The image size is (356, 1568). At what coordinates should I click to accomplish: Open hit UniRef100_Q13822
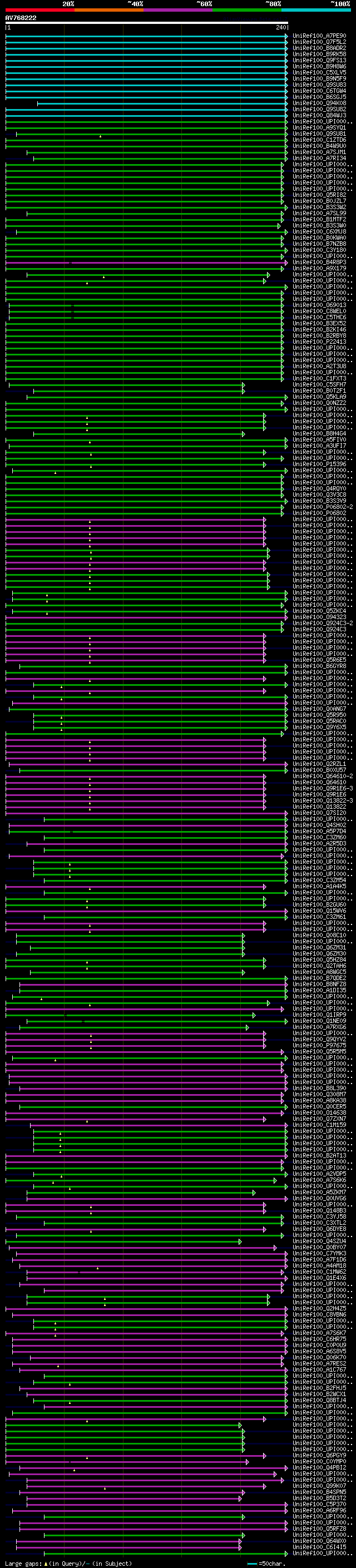point(319,807)
